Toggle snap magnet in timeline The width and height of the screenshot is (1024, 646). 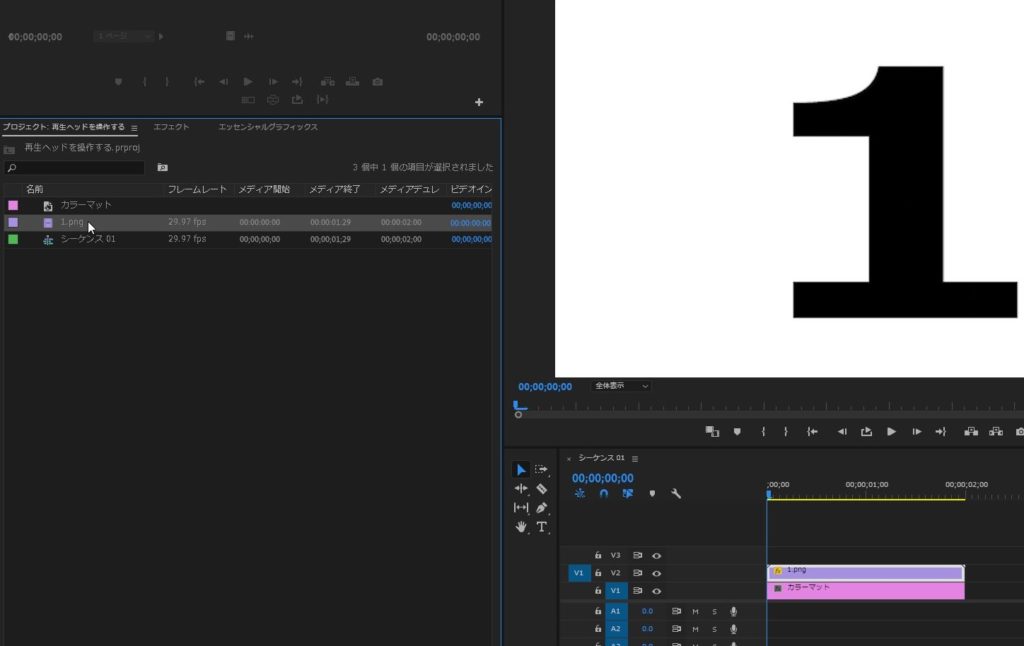tap(603, 493)
